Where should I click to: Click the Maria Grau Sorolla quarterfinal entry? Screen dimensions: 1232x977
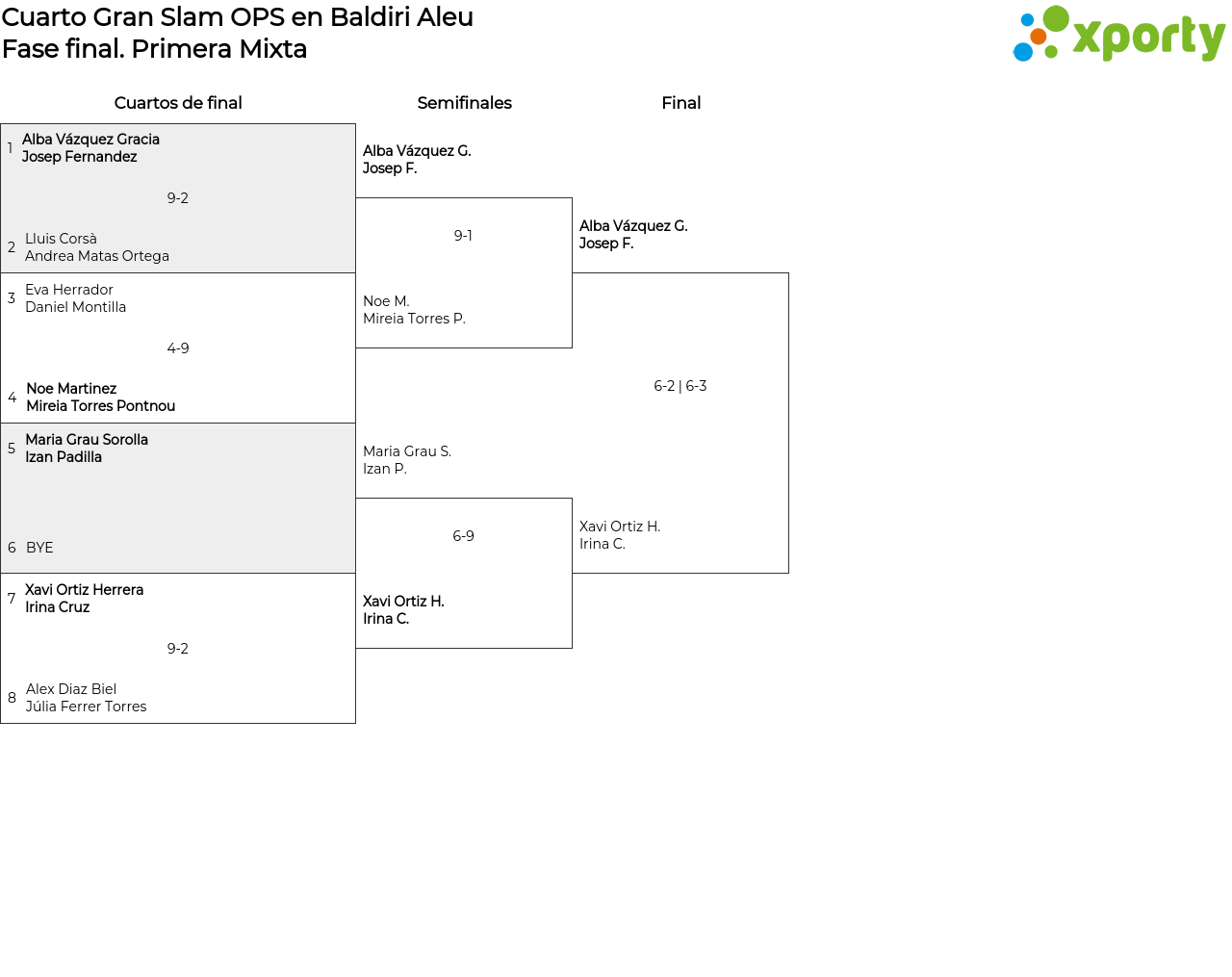click(x=87, y=449)
